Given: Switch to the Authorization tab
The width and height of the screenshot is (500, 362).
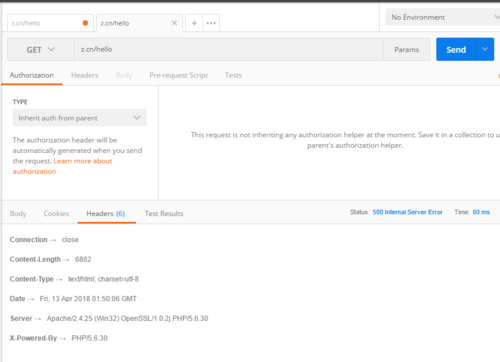Looking at the screenshot, I should [x=32, y=75].
